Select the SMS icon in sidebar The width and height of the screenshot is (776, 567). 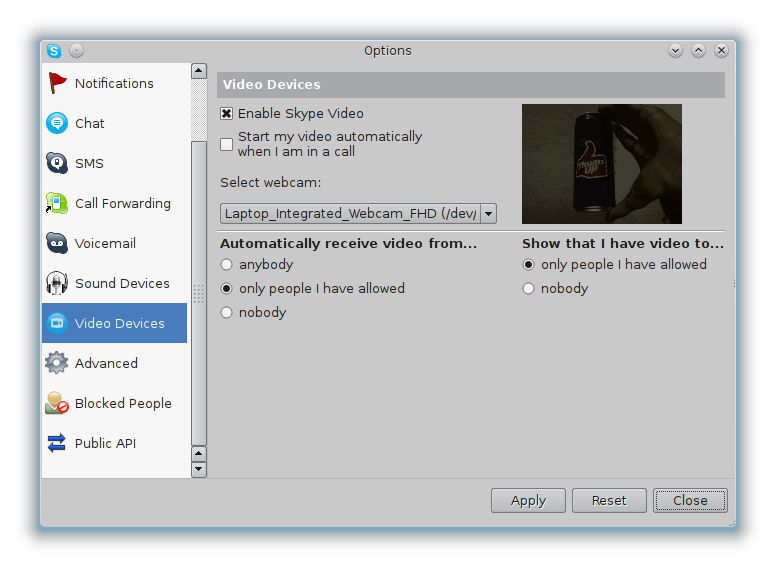(x=57, y=163)
